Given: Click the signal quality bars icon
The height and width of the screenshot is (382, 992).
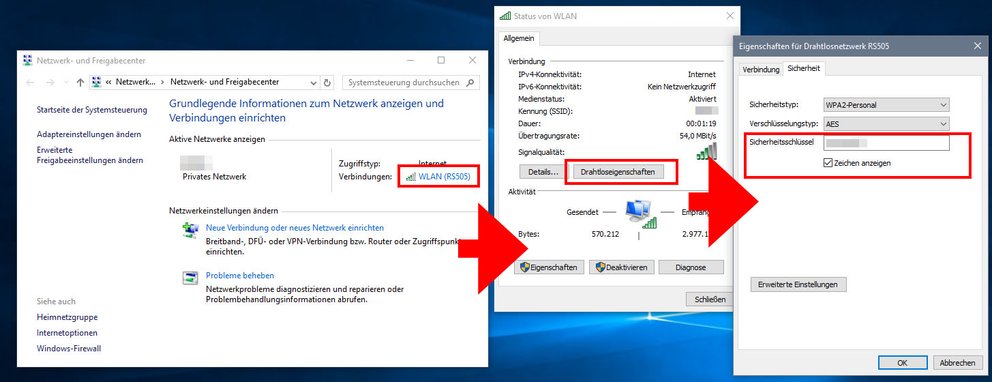Looking at the screenshot, I should [707, 152].
